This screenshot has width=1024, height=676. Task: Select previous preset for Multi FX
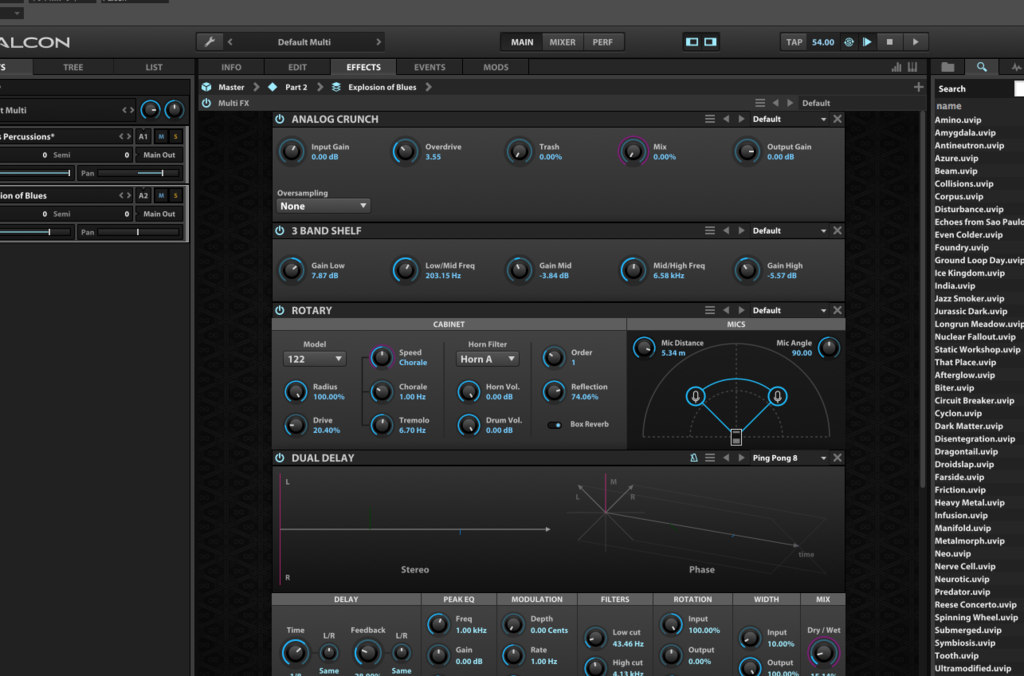point(775,103)
